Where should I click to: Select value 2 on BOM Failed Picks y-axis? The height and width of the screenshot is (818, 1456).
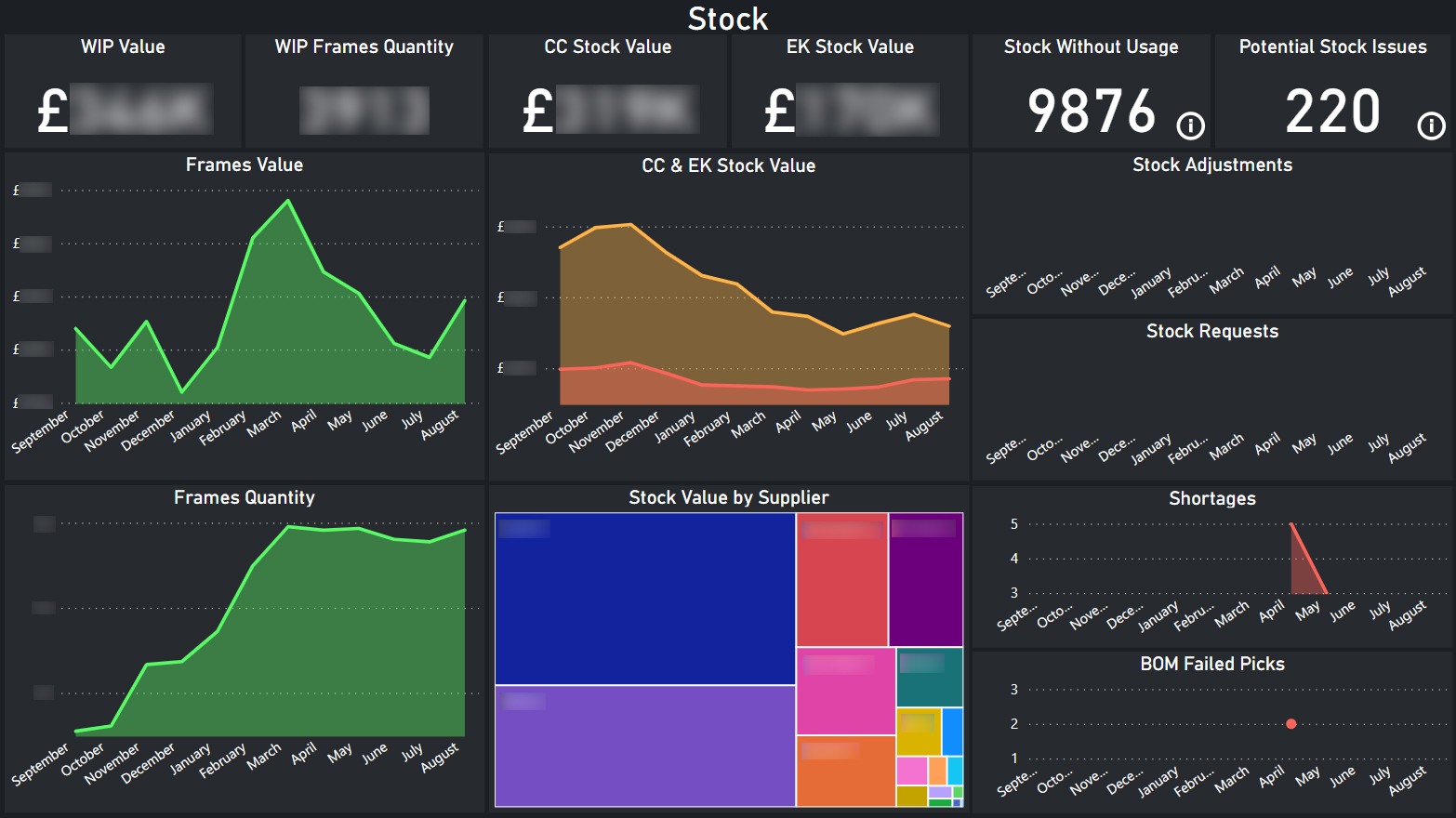[1014, 723]
